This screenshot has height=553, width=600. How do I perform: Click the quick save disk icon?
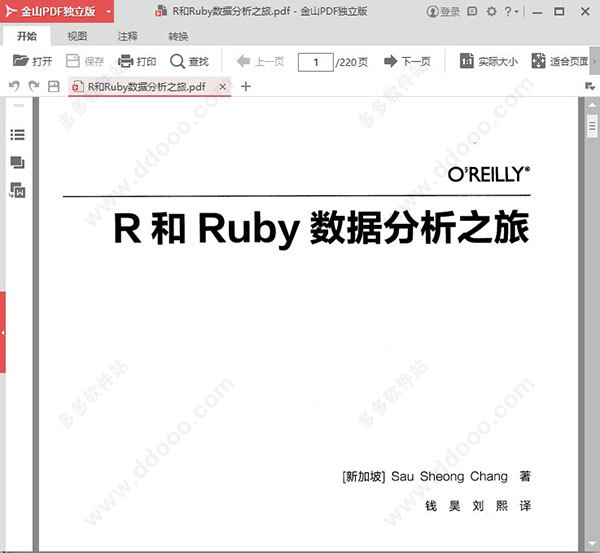pyautogui.click(x=54, y=86)
